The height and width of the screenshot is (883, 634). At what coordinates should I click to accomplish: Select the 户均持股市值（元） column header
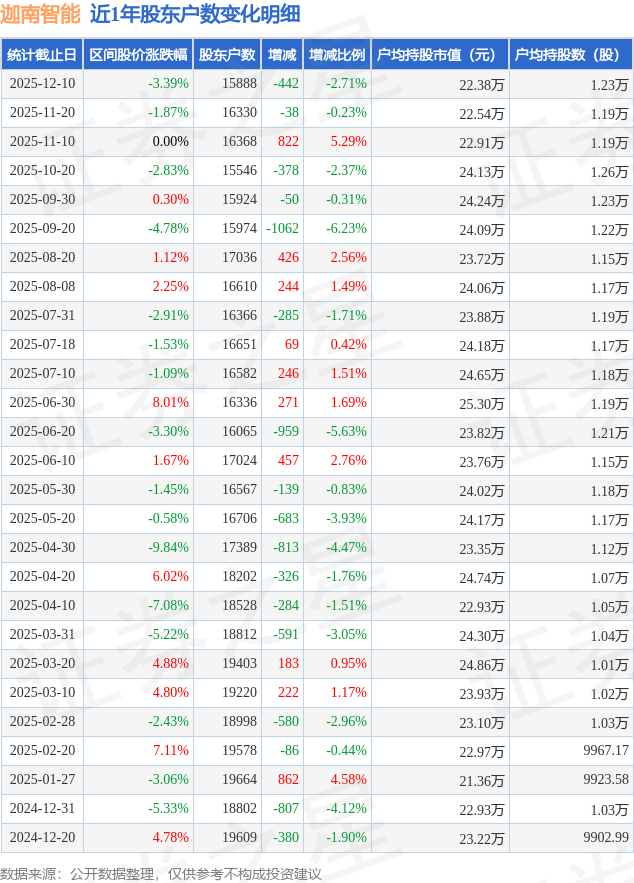pyautogui.click(x=440, y=55)
